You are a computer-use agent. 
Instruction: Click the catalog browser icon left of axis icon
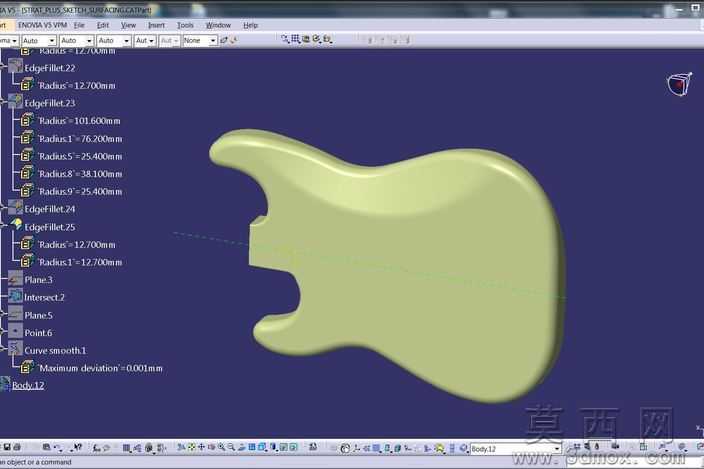point(345,448)
